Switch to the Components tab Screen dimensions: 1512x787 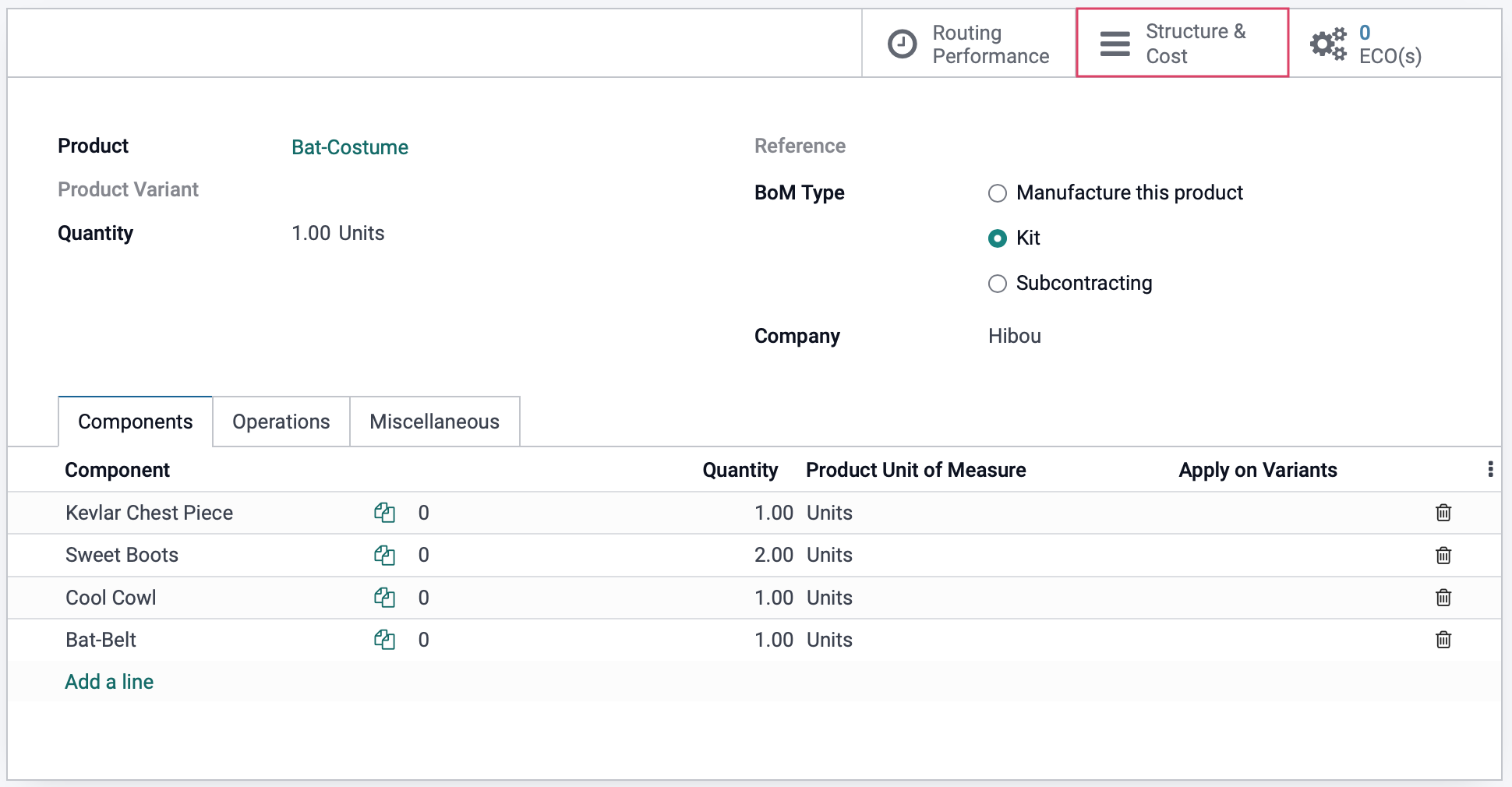coord(136,422)
